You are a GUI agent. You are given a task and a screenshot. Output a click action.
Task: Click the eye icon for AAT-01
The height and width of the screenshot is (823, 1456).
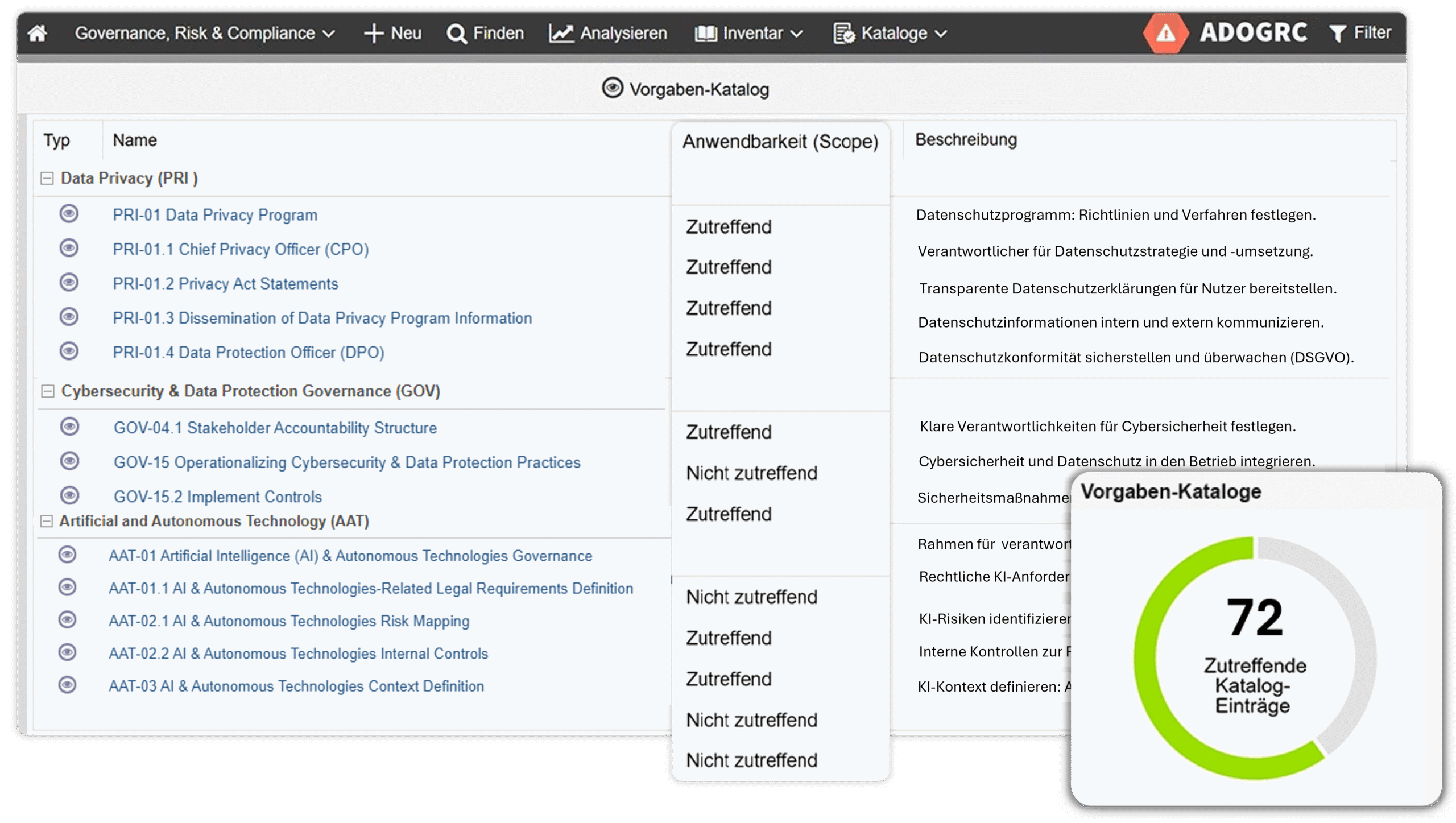pos(68,555)
